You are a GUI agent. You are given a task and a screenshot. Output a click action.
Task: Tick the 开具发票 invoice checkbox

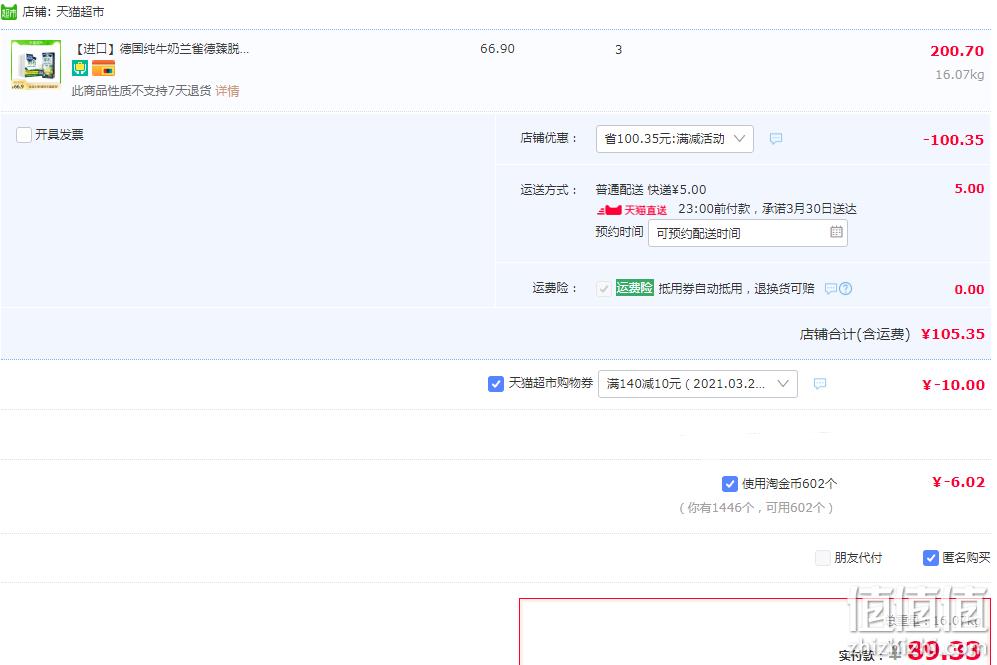tap(24, 135)
